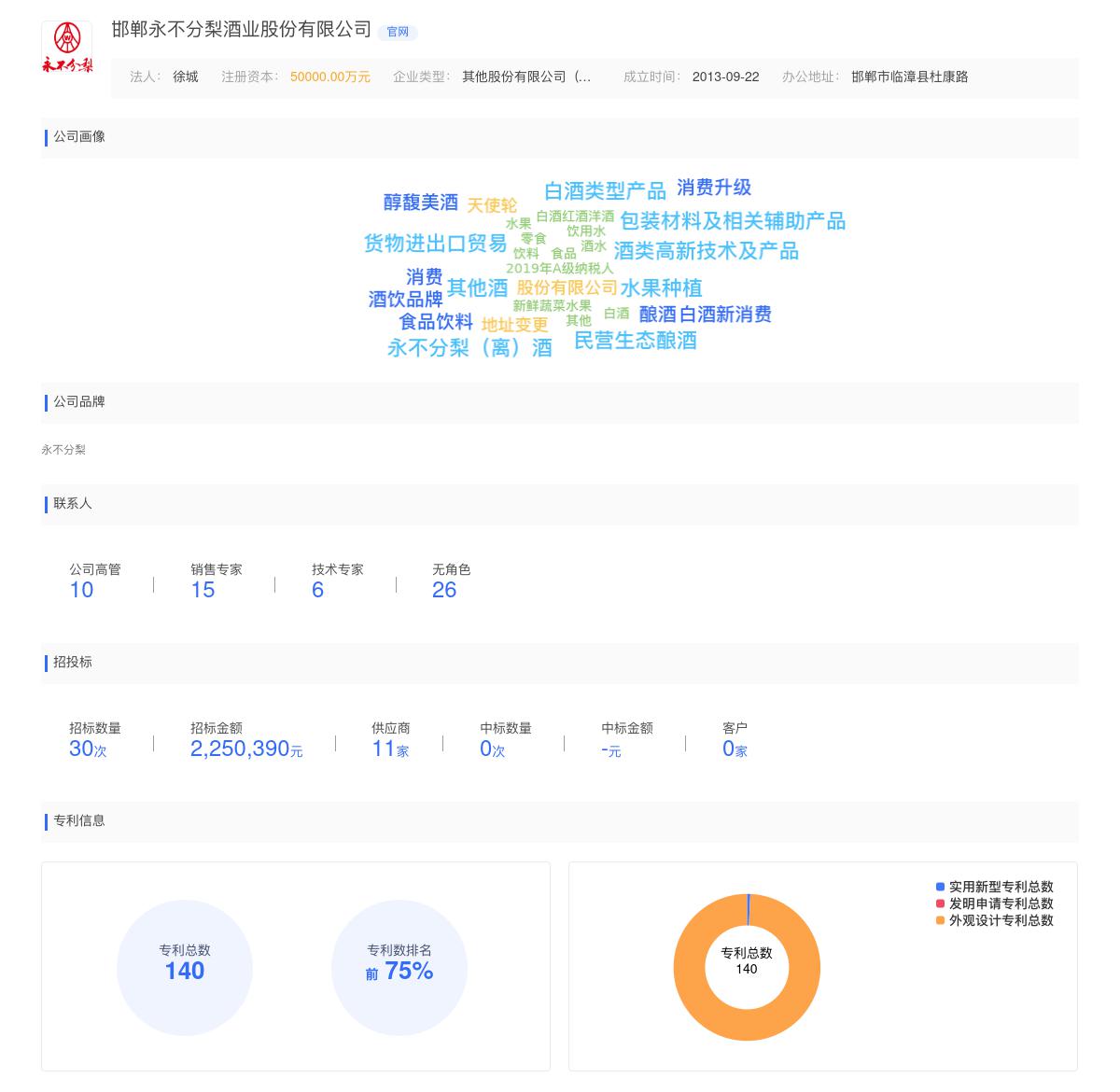Select legal representative 徐城
The width and height of the screenshot is (1120, 1092).
click(186, 77)
